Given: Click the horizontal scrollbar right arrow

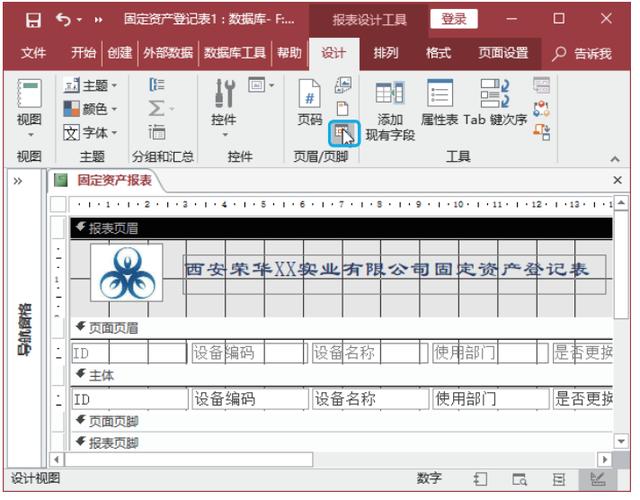Looking at the screenshot, I should [604, 460].
